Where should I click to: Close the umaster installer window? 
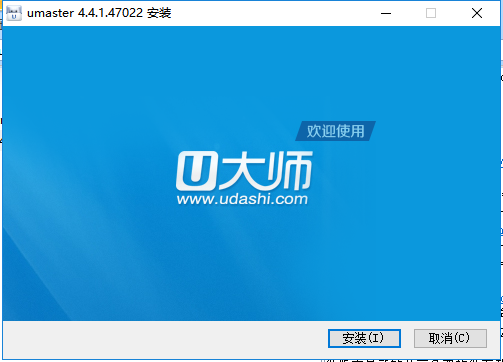point(477,13)
